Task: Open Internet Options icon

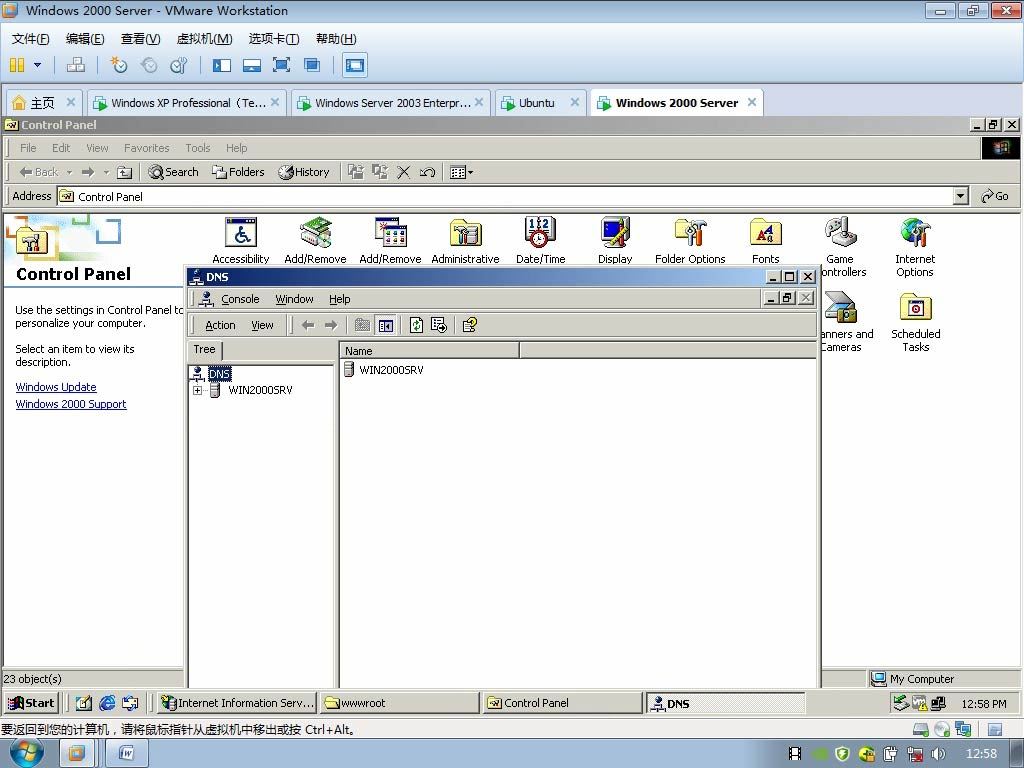Action: pyautogui.click(x=915, y=247)
